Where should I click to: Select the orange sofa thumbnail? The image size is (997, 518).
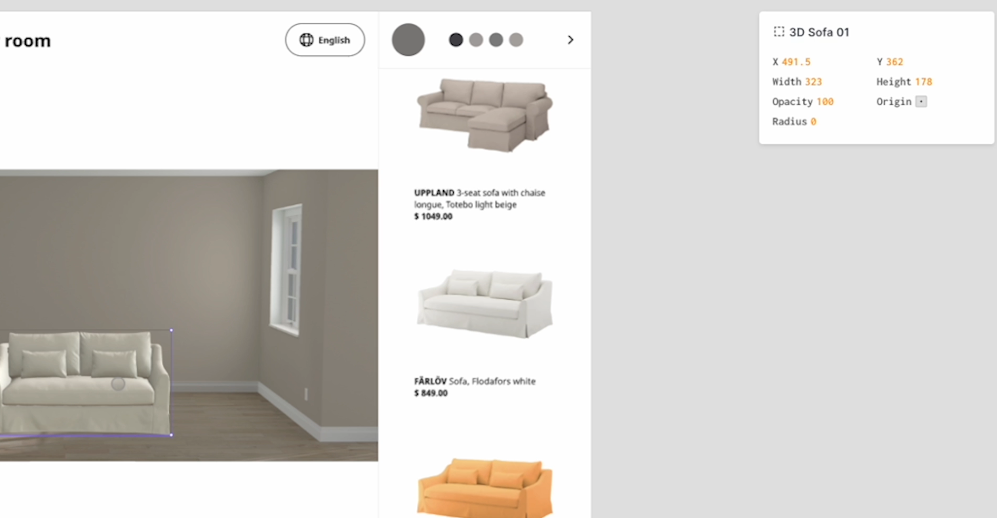(x=485, y=488)
